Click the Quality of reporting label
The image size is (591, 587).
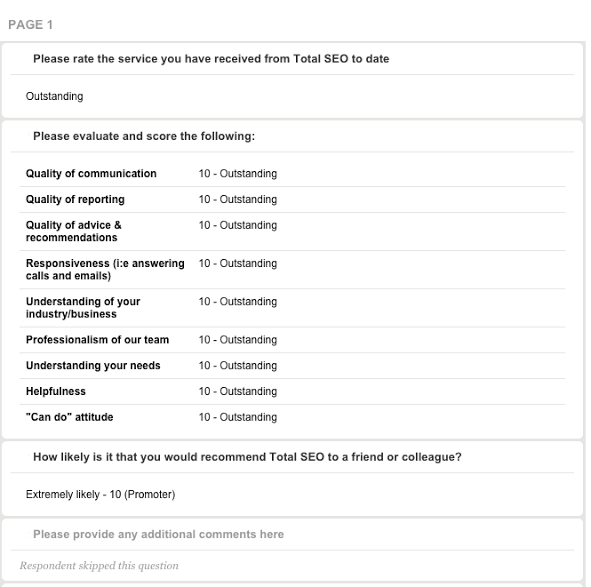pos(75,199)
